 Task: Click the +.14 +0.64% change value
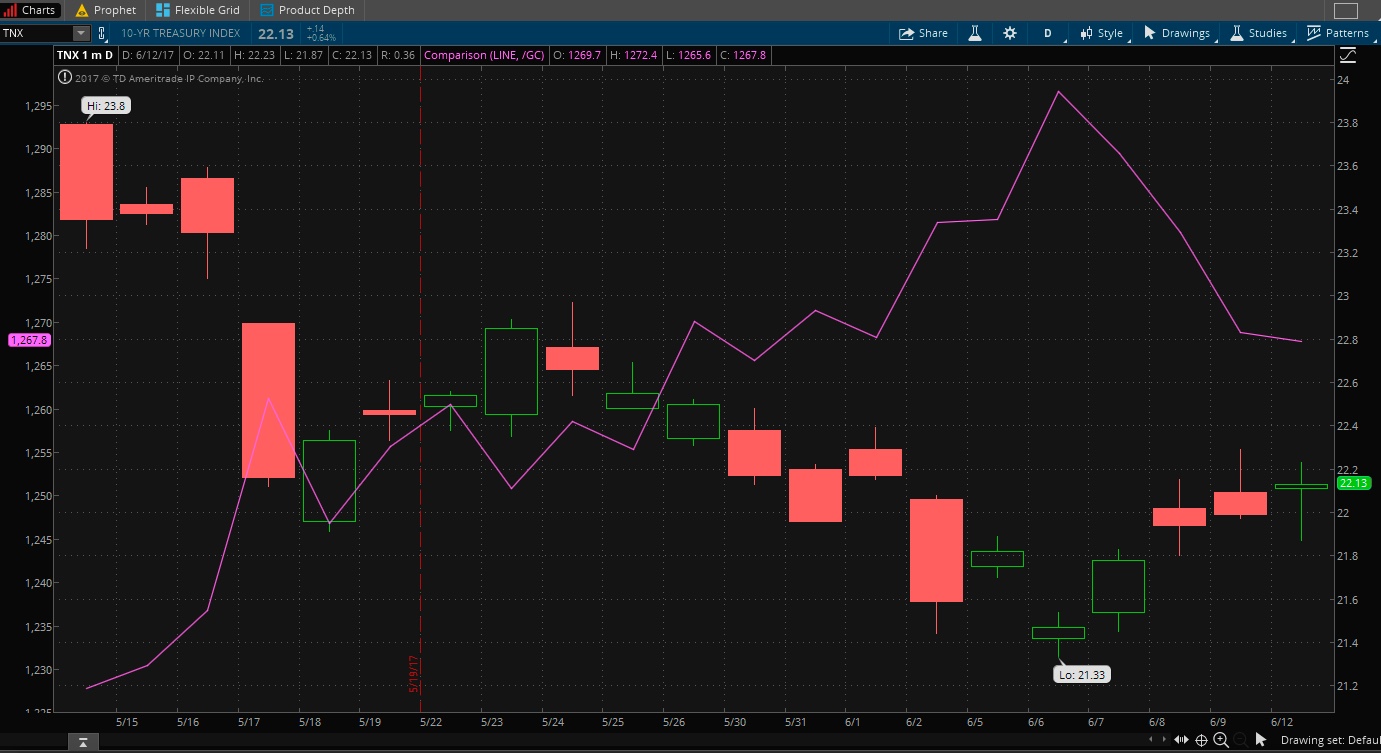point(319,33)
